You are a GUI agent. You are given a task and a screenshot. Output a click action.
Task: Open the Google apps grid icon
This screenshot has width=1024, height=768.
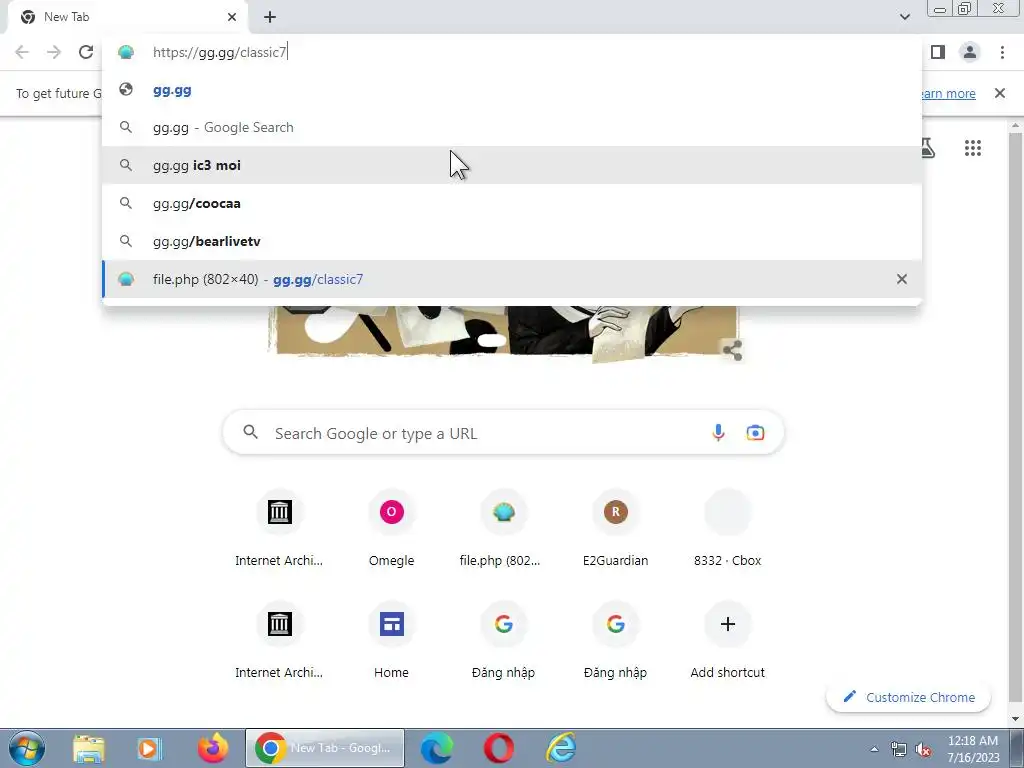[x=972, y=148]
